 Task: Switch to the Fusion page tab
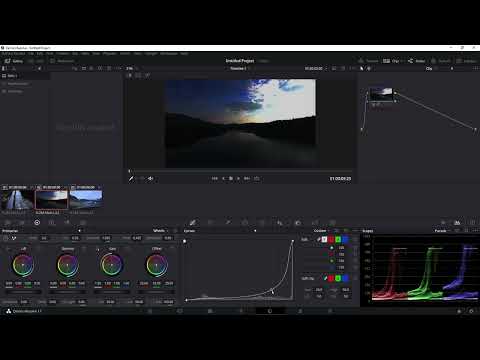point(240,311)
